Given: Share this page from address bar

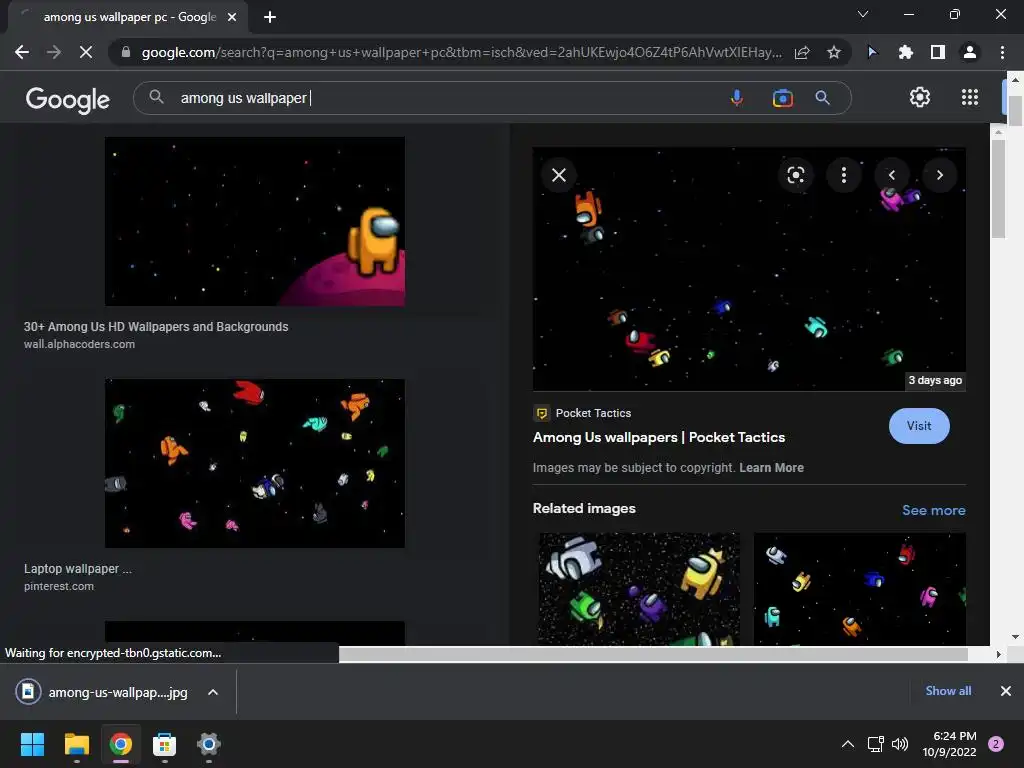Looking at the screenshot, I should [802, 52].
